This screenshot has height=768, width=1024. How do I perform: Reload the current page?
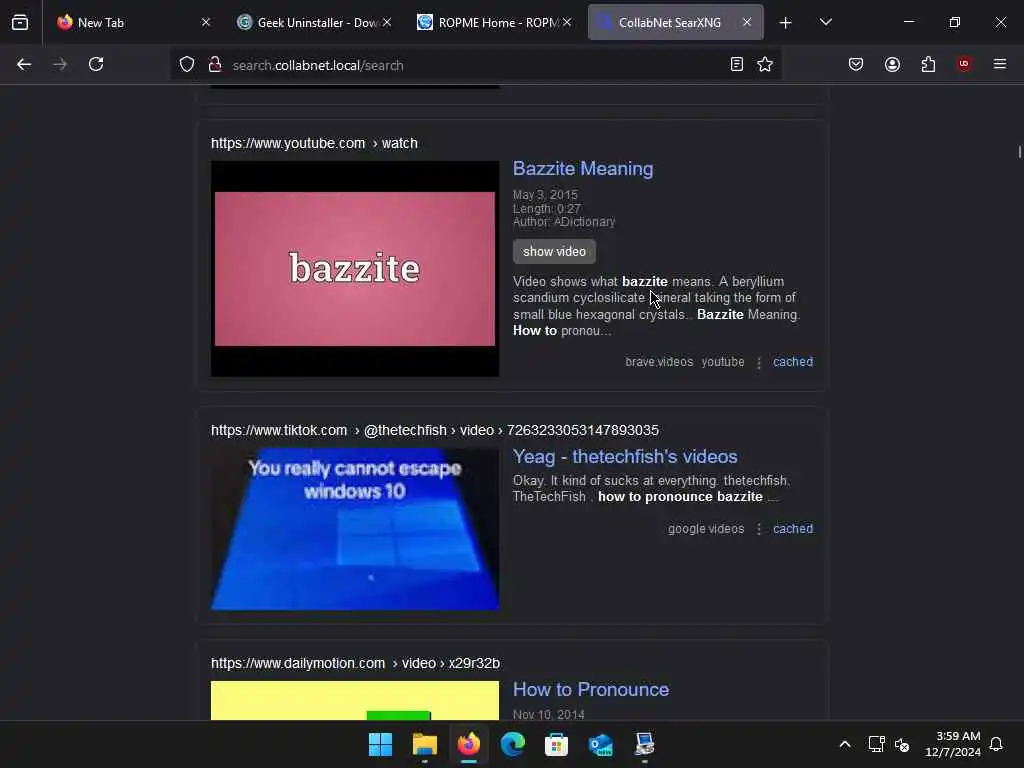(x=96, y=64)
